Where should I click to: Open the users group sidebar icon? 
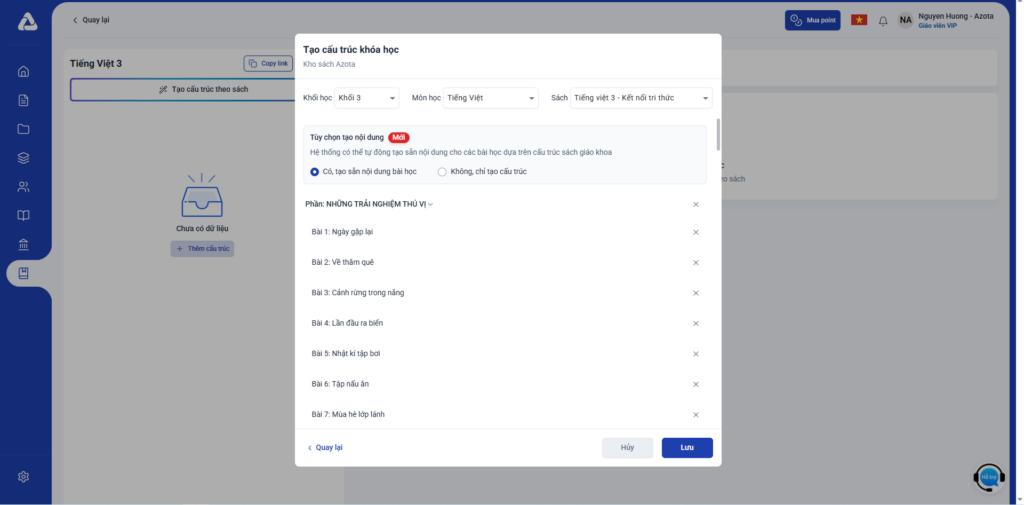(x=24, y=187)
